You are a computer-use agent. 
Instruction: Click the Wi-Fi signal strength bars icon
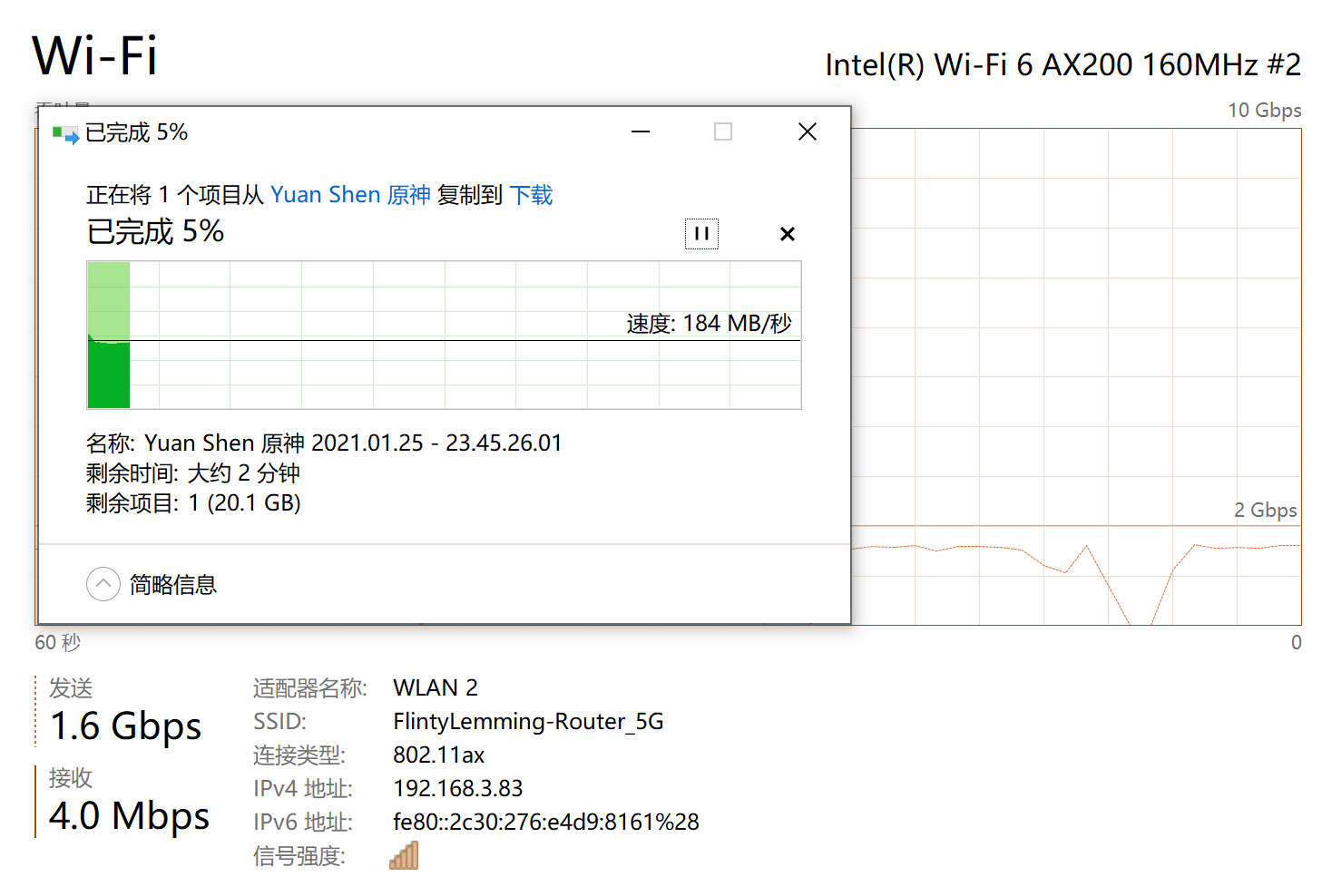[x=404, y=855]
